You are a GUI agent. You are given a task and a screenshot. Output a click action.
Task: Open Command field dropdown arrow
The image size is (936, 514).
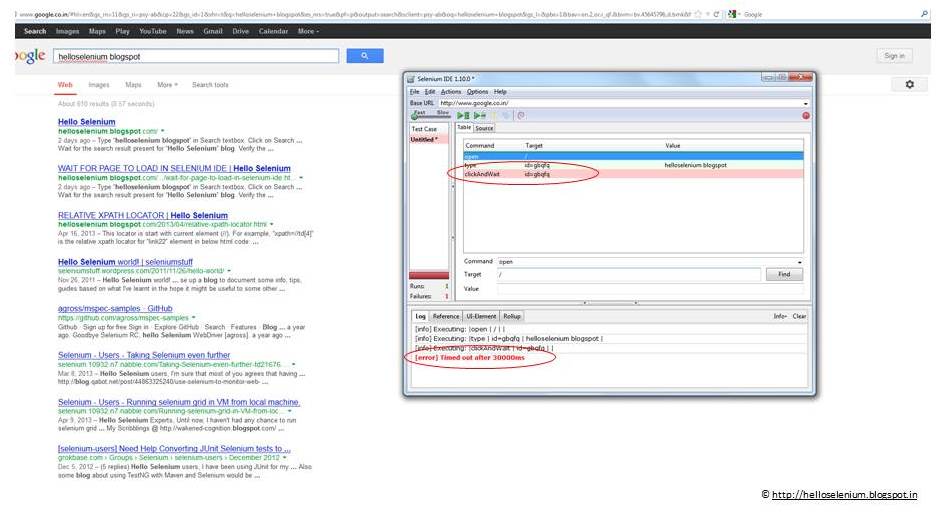tap(799, 262)
